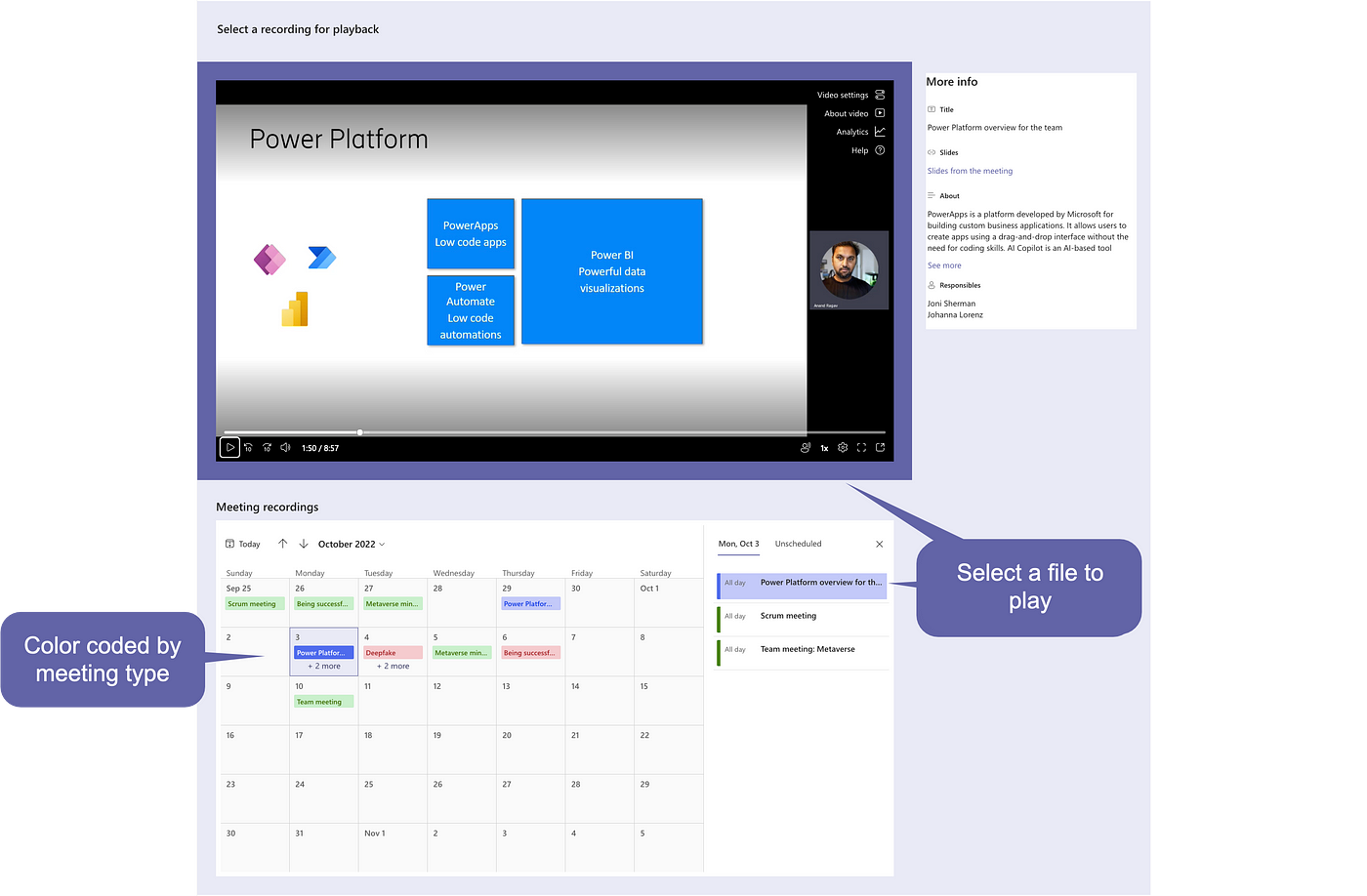1367x896 pixels.
Task: Click the Johanna Lorenz responsible name
Action: click(x=955, y=315)
